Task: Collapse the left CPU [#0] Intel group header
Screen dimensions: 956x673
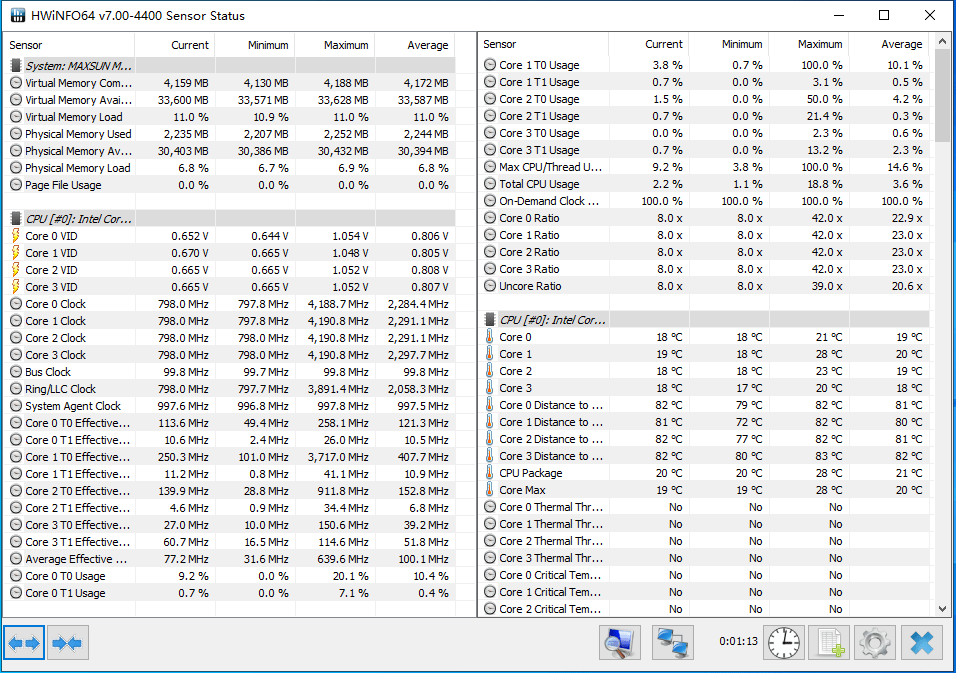Action: tap(71, 219)
